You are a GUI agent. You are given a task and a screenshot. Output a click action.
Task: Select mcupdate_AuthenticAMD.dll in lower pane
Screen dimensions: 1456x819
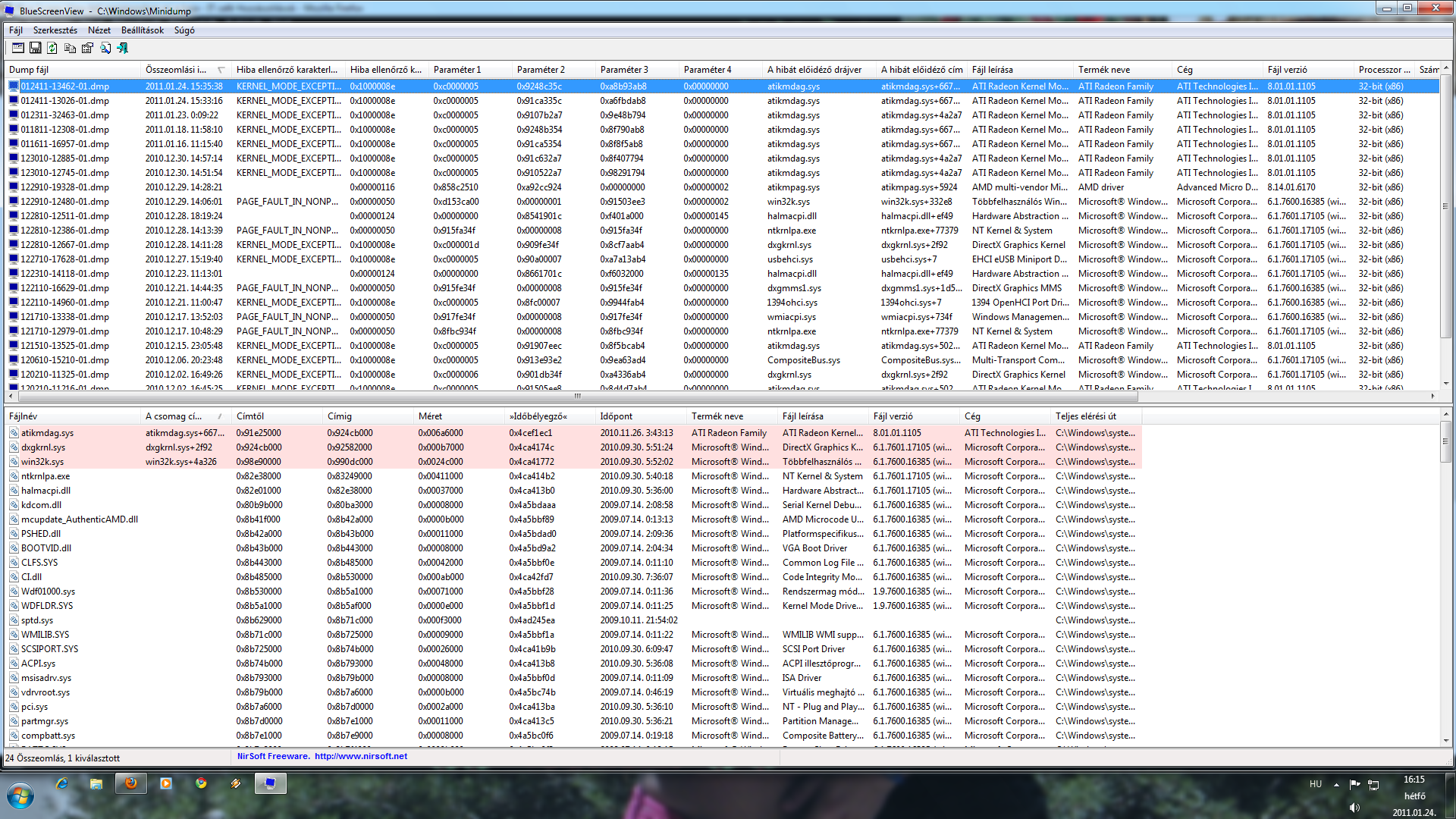pos(80,519)
